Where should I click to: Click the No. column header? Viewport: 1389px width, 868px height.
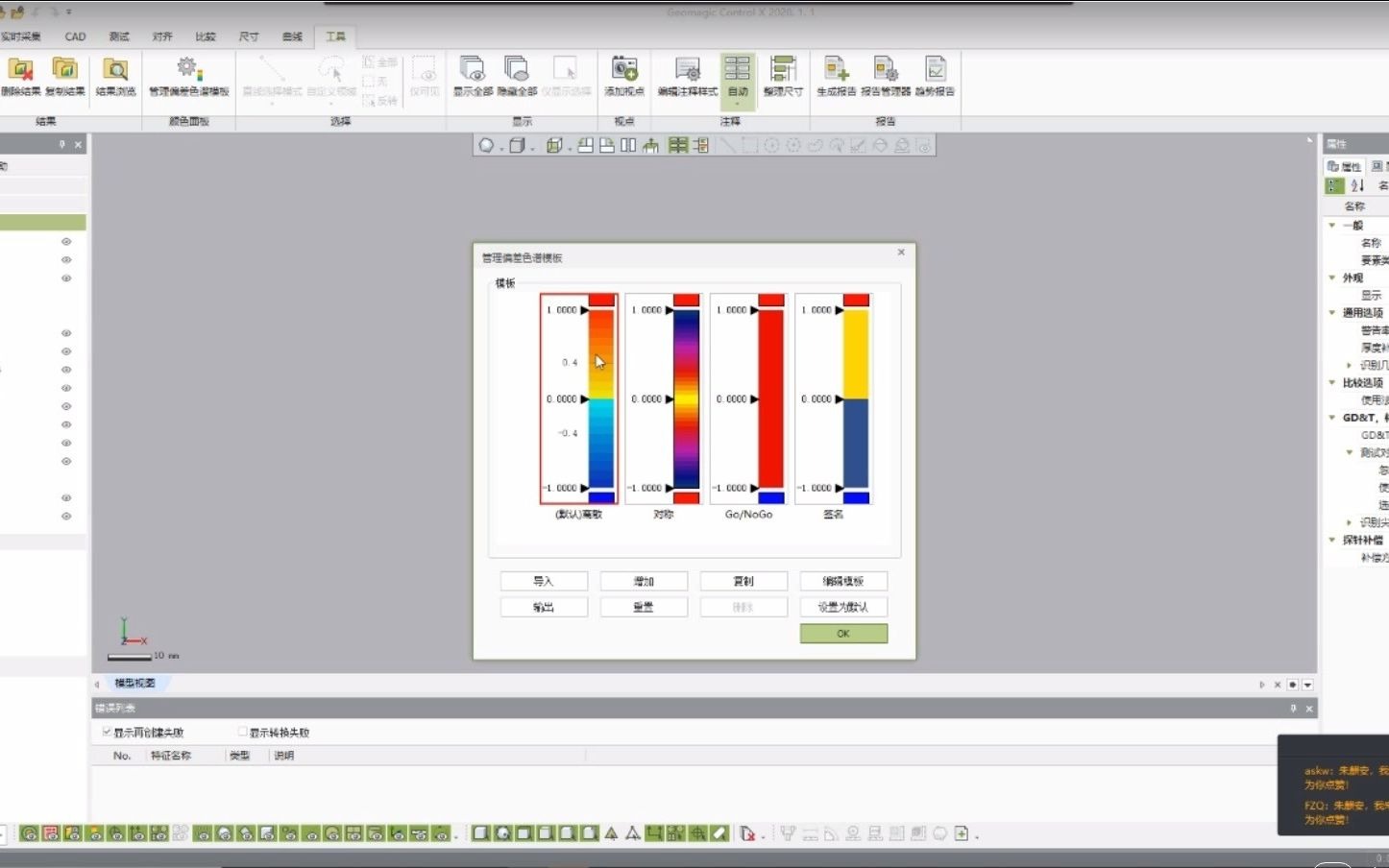tap(122, 756)
